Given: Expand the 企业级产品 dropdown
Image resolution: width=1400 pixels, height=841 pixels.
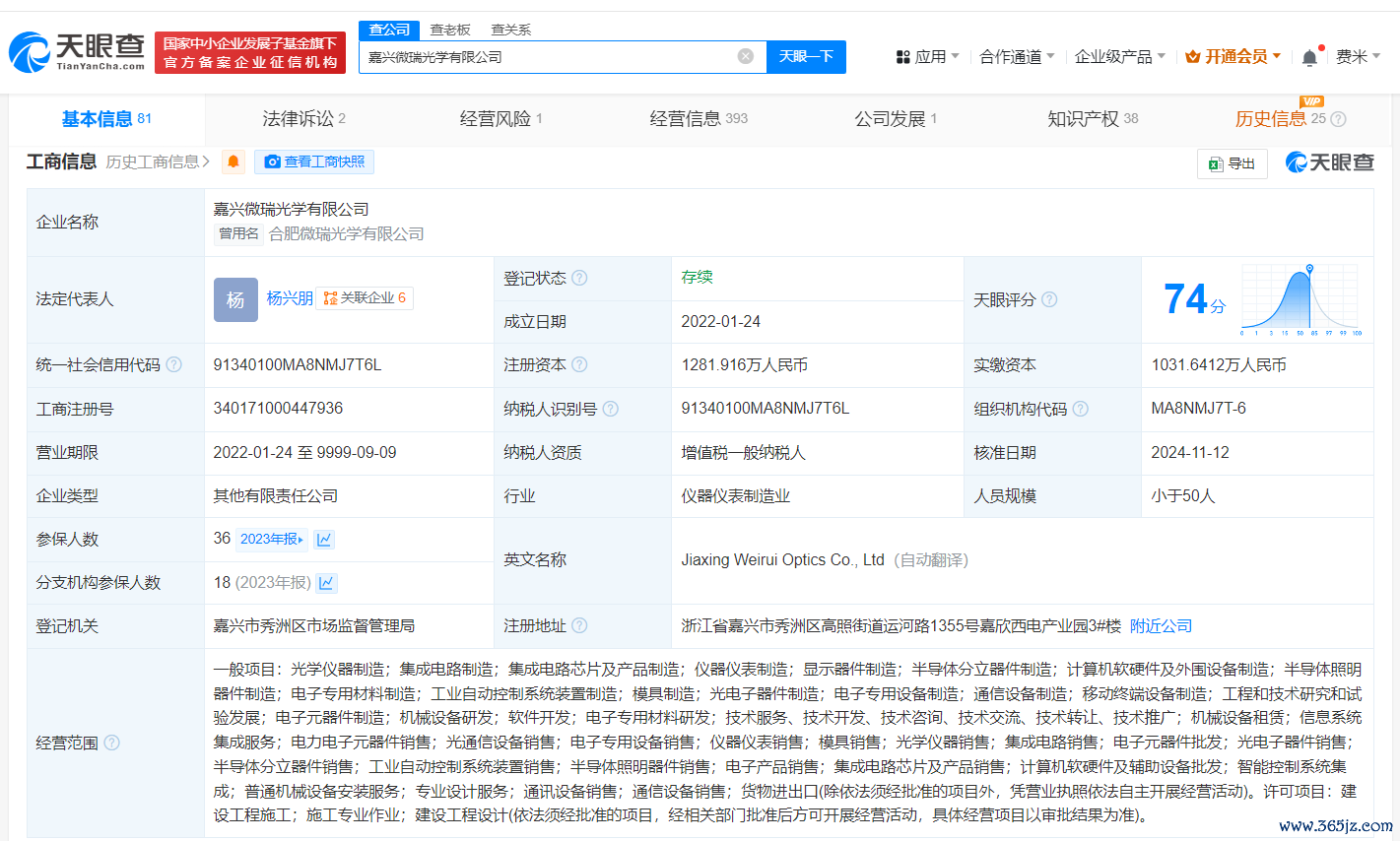Looking at the screenshot, I should point(1120,57).
